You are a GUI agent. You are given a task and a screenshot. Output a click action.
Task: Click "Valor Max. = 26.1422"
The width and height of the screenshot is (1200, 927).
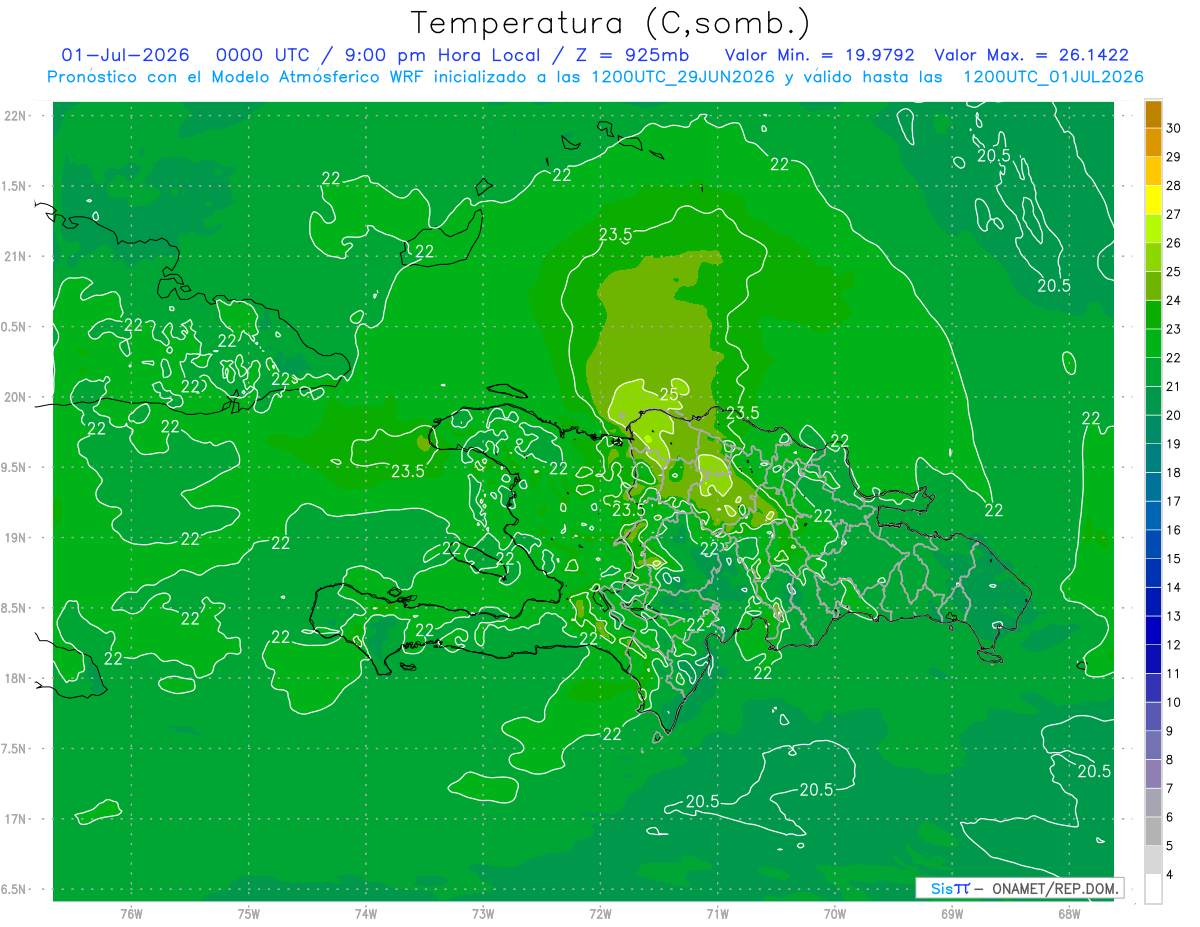(1031, 55)
